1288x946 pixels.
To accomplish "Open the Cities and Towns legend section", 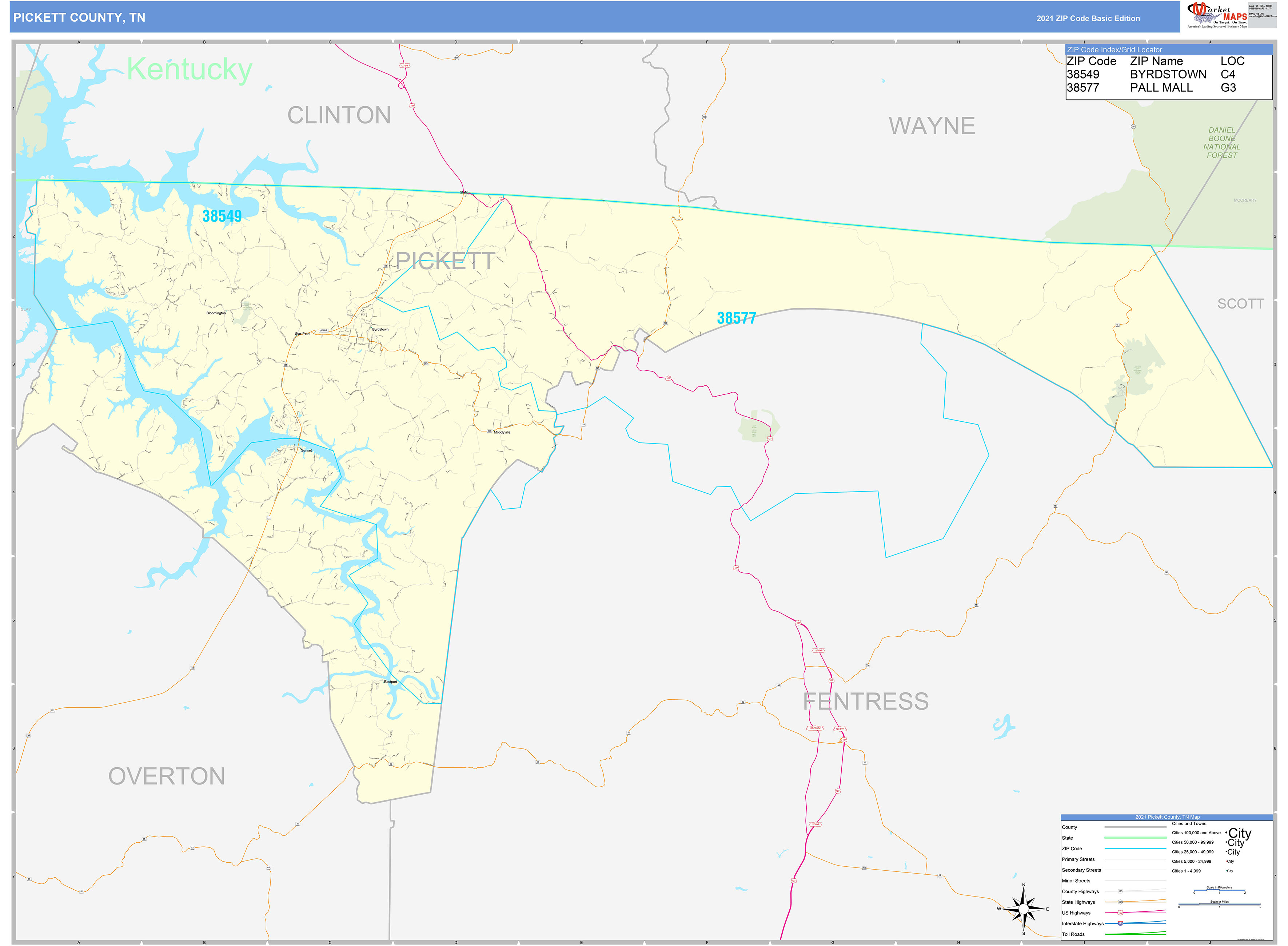I will [1189, 824].
